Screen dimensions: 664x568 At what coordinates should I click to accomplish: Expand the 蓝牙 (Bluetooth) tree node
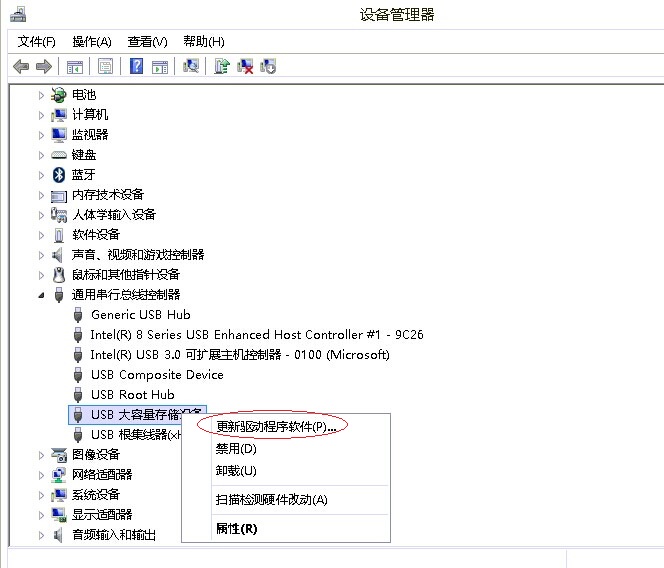tap(42, 175)
